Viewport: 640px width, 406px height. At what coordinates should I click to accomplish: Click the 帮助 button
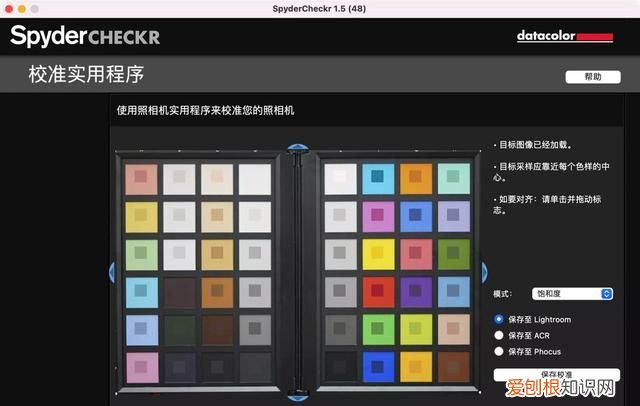[593, 77]
